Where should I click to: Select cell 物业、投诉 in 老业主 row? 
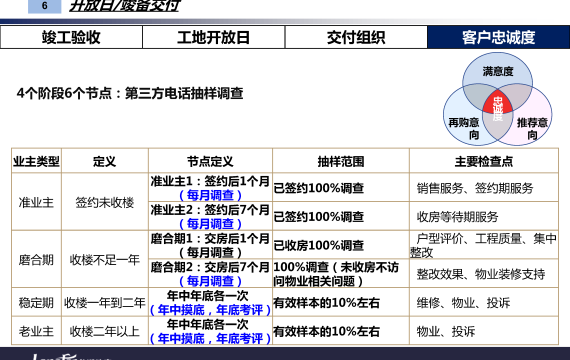[x=484, y=331]
